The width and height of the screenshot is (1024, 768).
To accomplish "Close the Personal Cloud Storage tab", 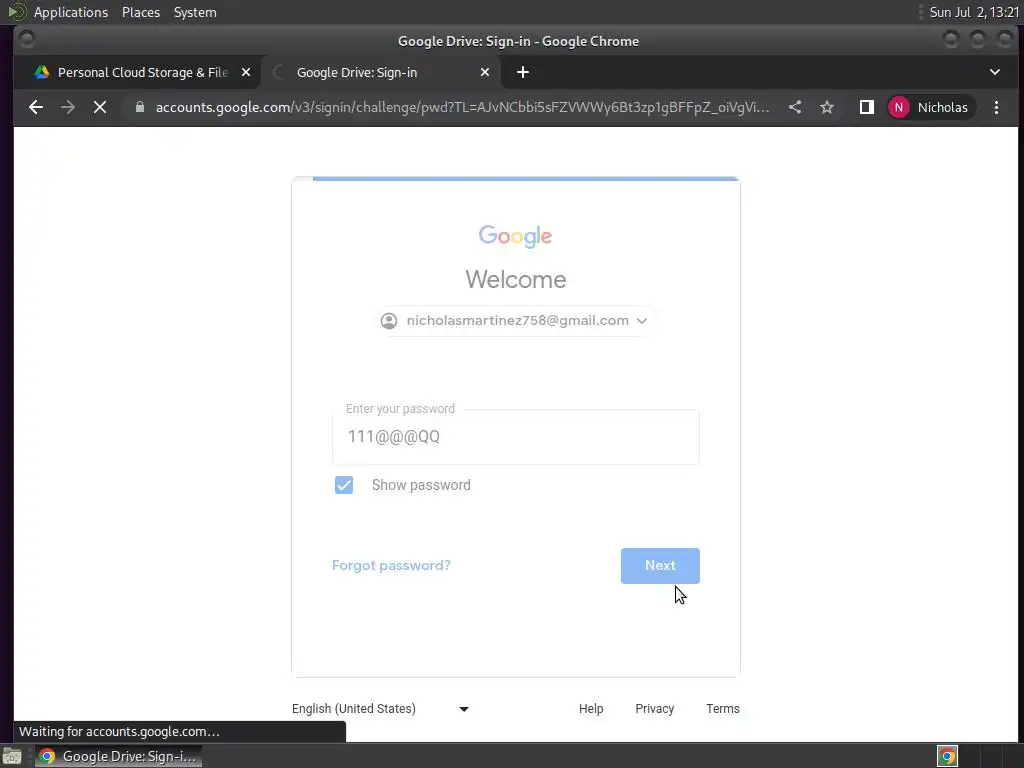I will click(246, 72).
